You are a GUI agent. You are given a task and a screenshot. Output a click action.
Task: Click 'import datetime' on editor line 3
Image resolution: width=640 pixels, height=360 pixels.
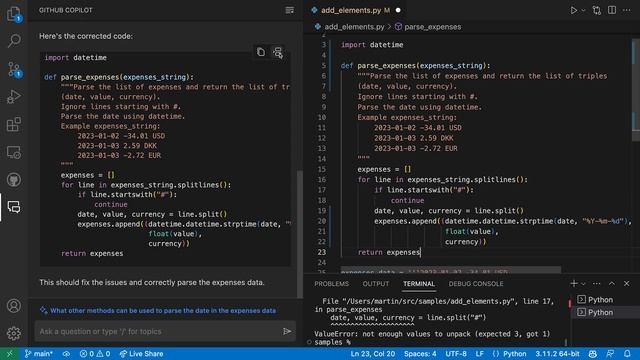[372, 44]
